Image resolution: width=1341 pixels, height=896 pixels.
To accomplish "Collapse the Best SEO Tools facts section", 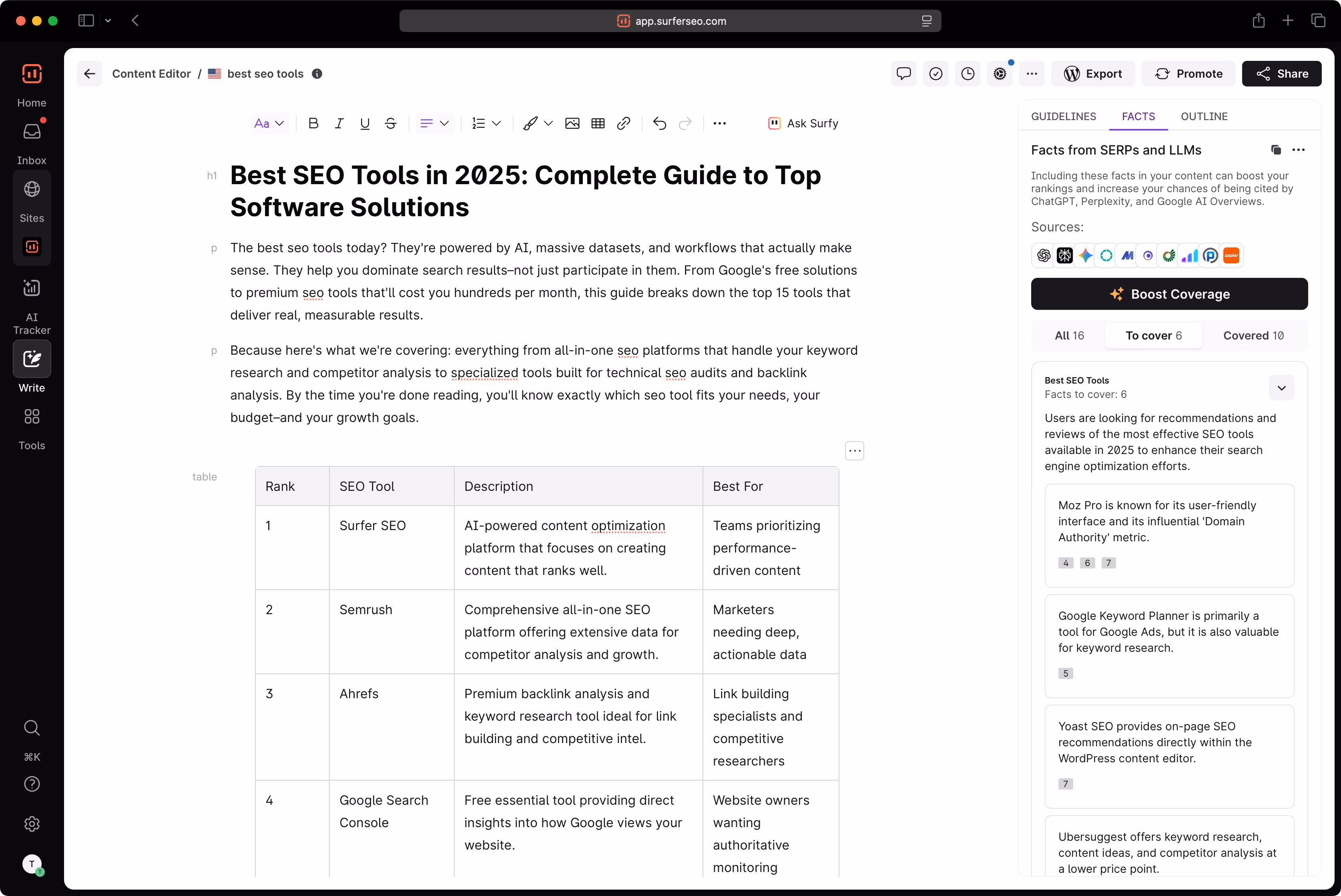I will click(x=1281, y=388).
